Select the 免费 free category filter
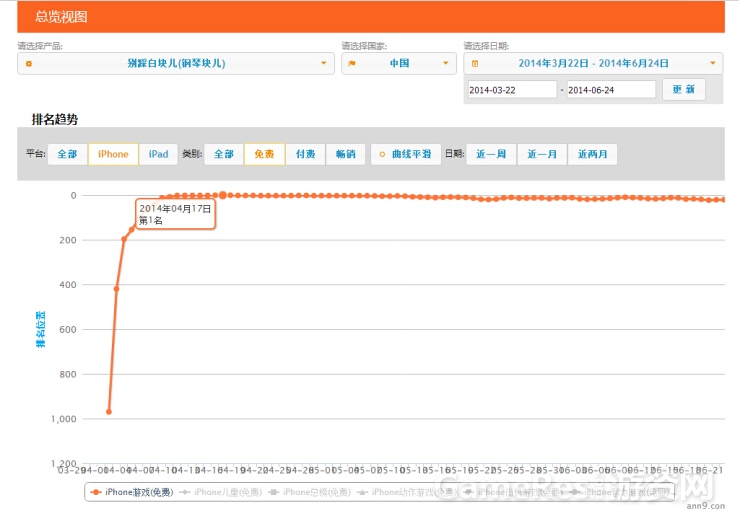739x520 pixels. (264, 154)
